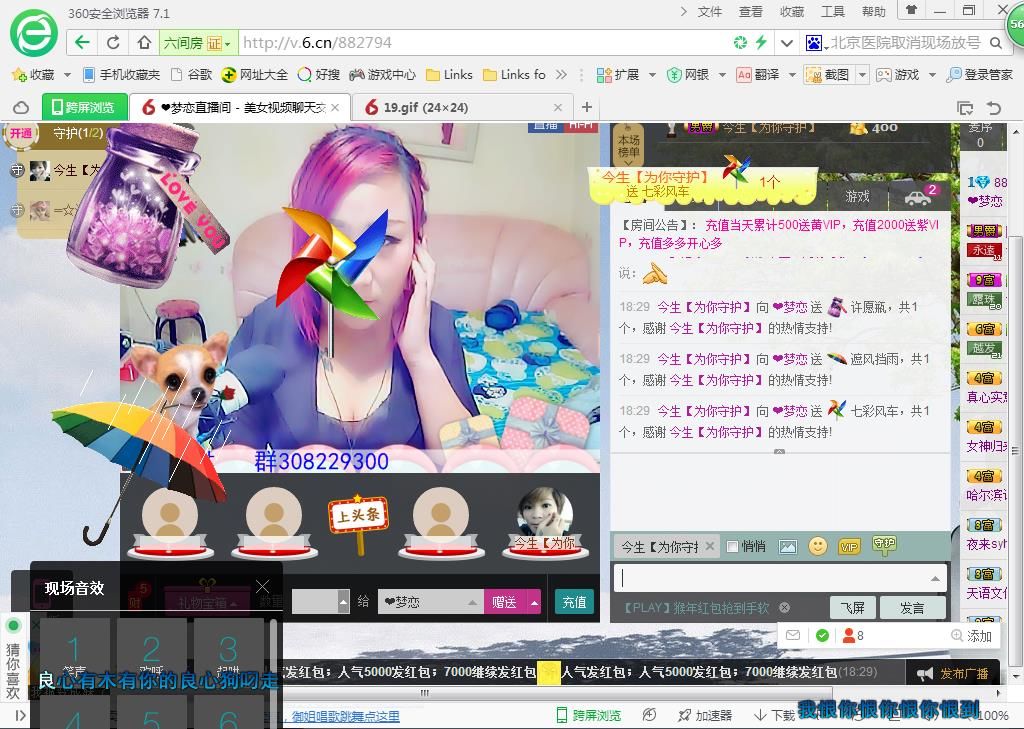Click the red user icon showing 8
1024x729 pixels.
tap(848, 635)
